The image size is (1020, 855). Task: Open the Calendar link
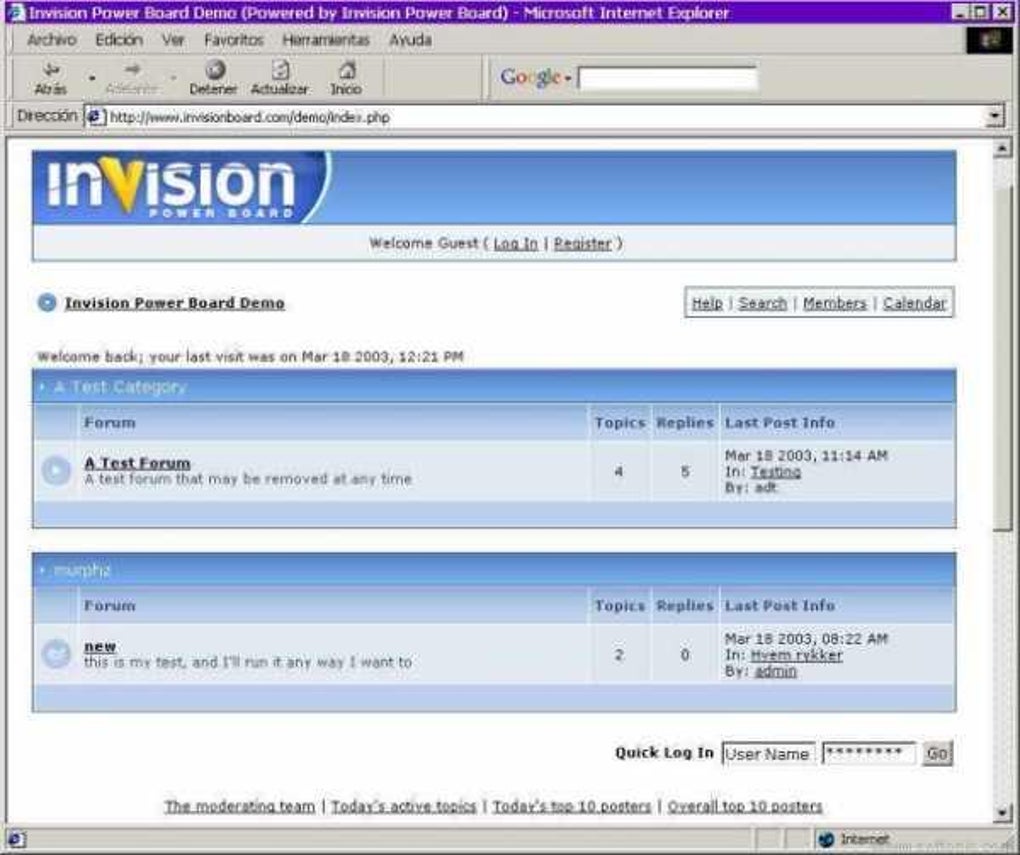click(x=915, y=303)
